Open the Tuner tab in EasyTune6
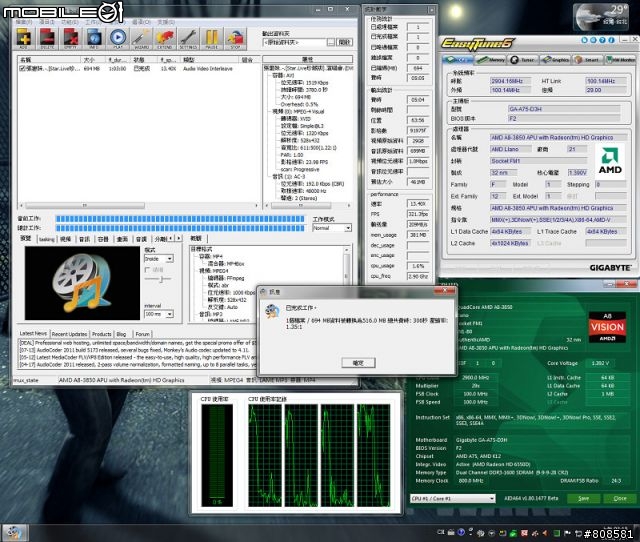This screenshot has height=542, width=640. pos(523,60)
